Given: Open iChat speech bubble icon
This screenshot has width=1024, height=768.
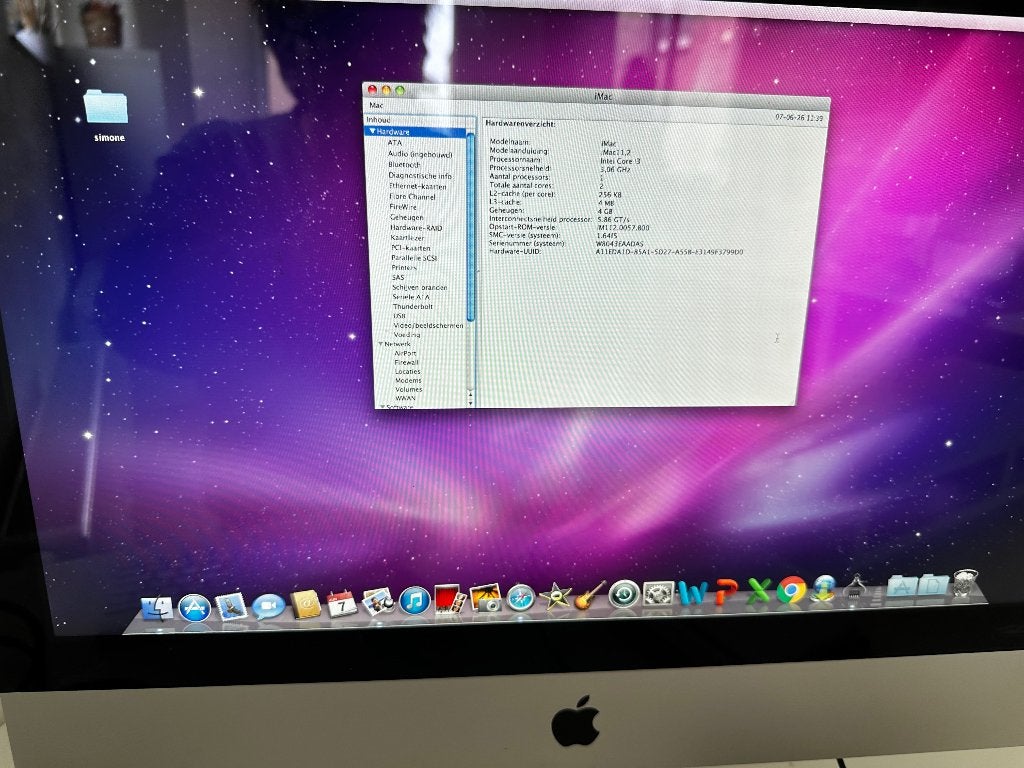Looking at the screenshot, I should click(268, 607).
